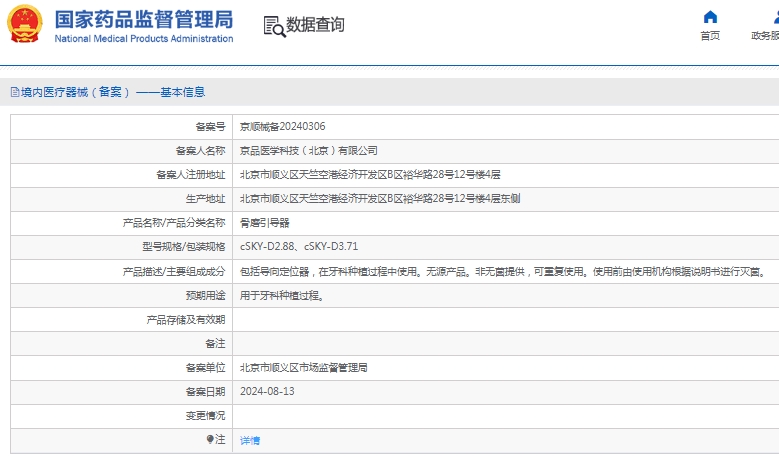This screenshot has width=779, height=460.
Task: Click the 备案单位 row label
Action: click(x=205, y=368)
